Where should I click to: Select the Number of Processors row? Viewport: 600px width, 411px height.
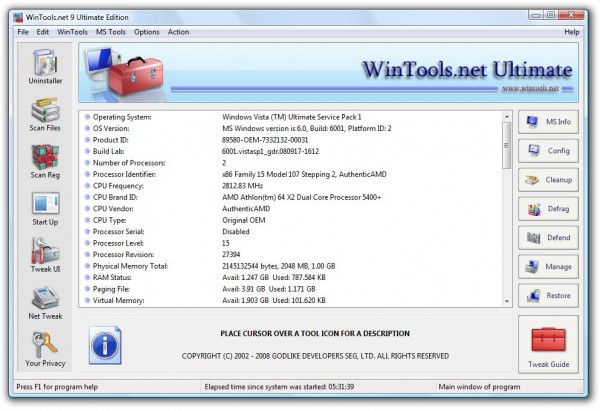tap(293, 163)
